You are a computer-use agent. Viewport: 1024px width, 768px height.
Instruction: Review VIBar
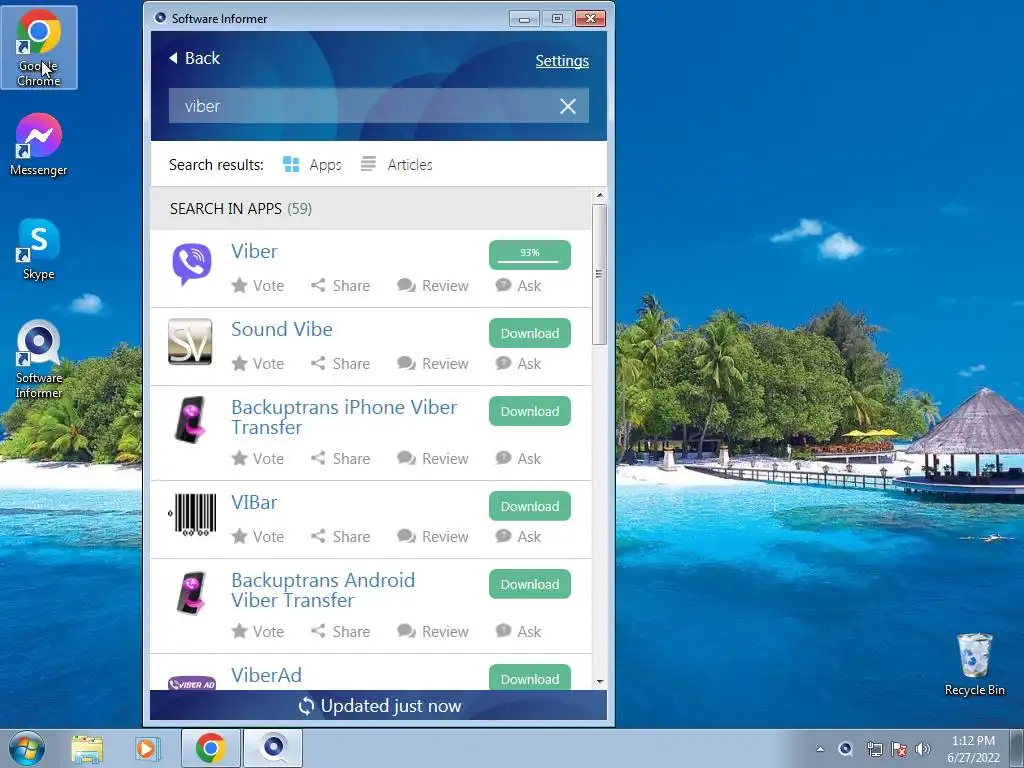coord(432,536)
